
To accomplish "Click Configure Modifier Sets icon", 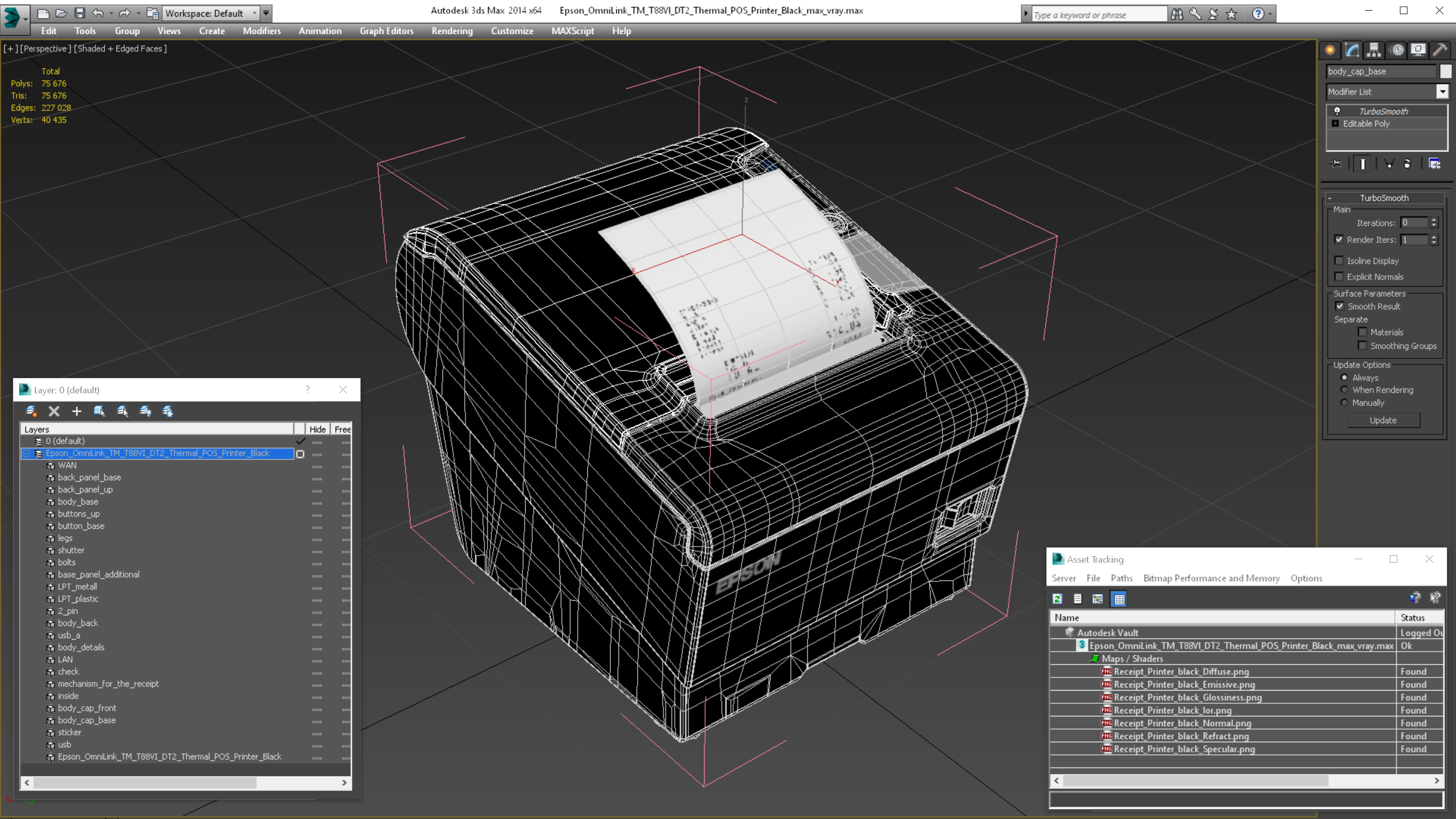I will pyautogui.click(x=1435, y=163).
